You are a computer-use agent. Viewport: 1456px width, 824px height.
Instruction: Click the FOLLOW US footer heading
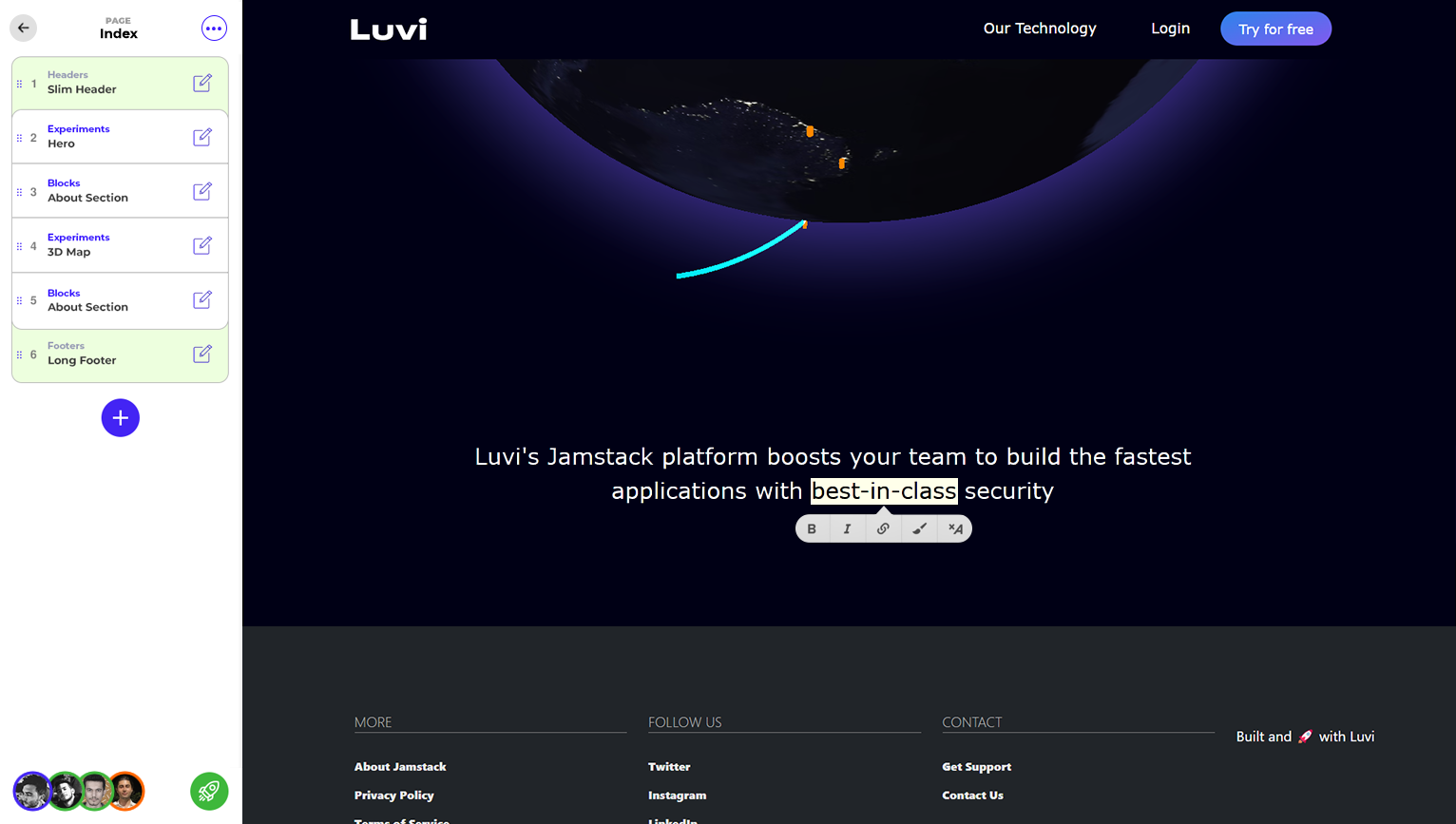(684, 722)
